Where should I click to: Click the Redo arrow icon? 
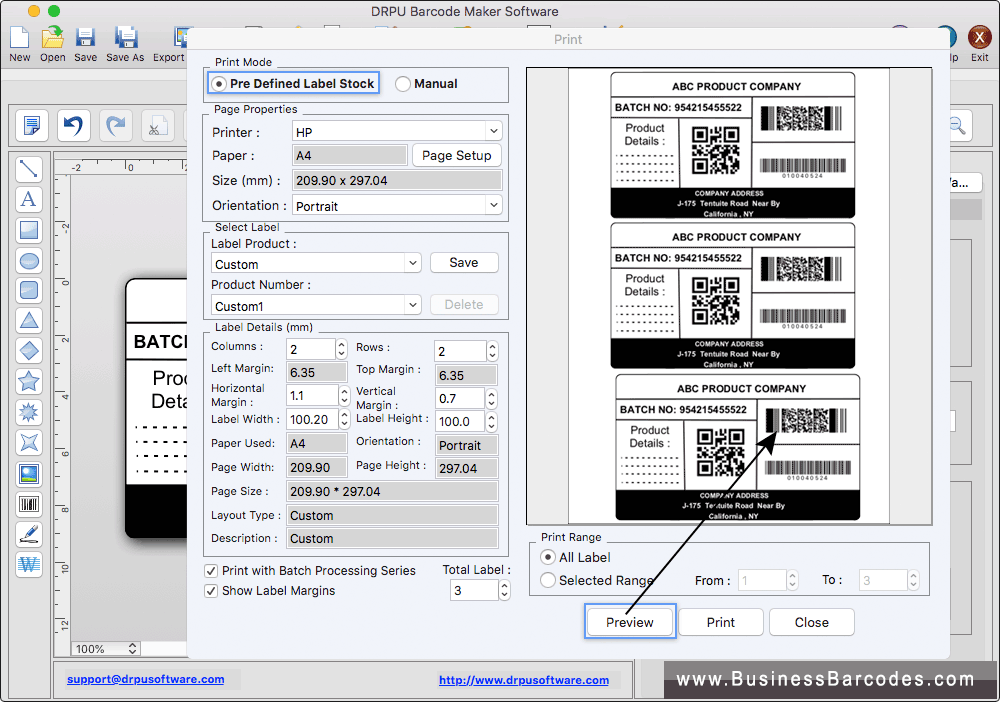[115, 125]
